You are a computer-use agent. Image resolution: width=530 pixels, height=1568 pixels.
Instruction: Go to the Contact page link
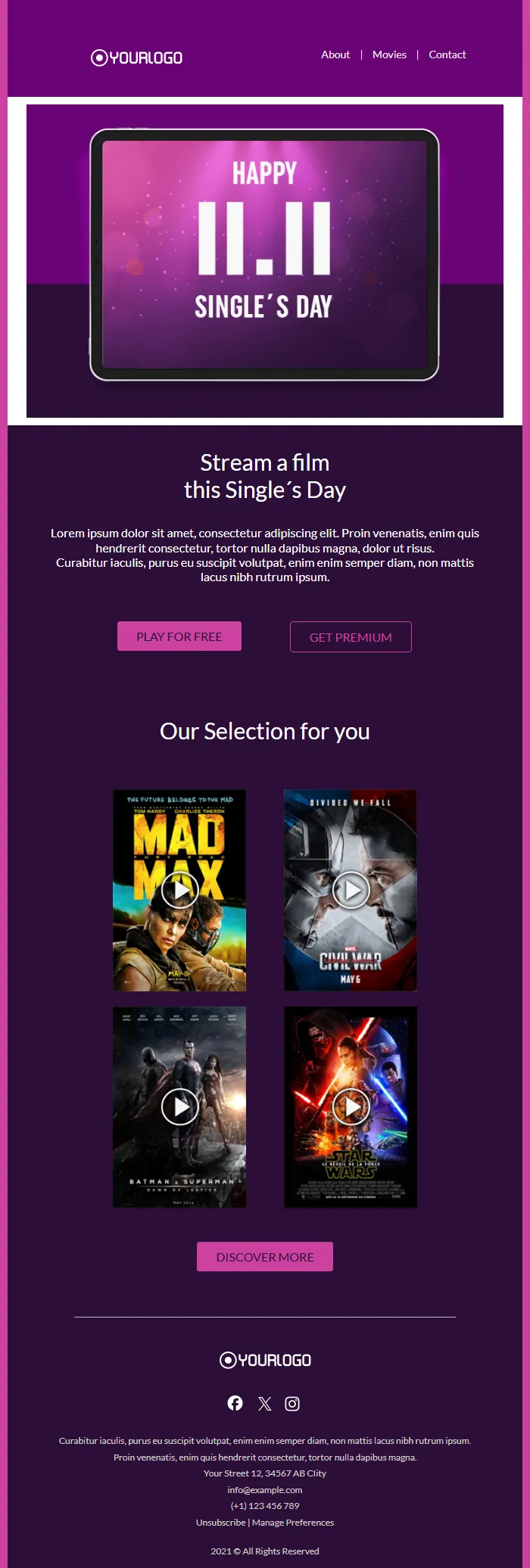tap(447, 54)
